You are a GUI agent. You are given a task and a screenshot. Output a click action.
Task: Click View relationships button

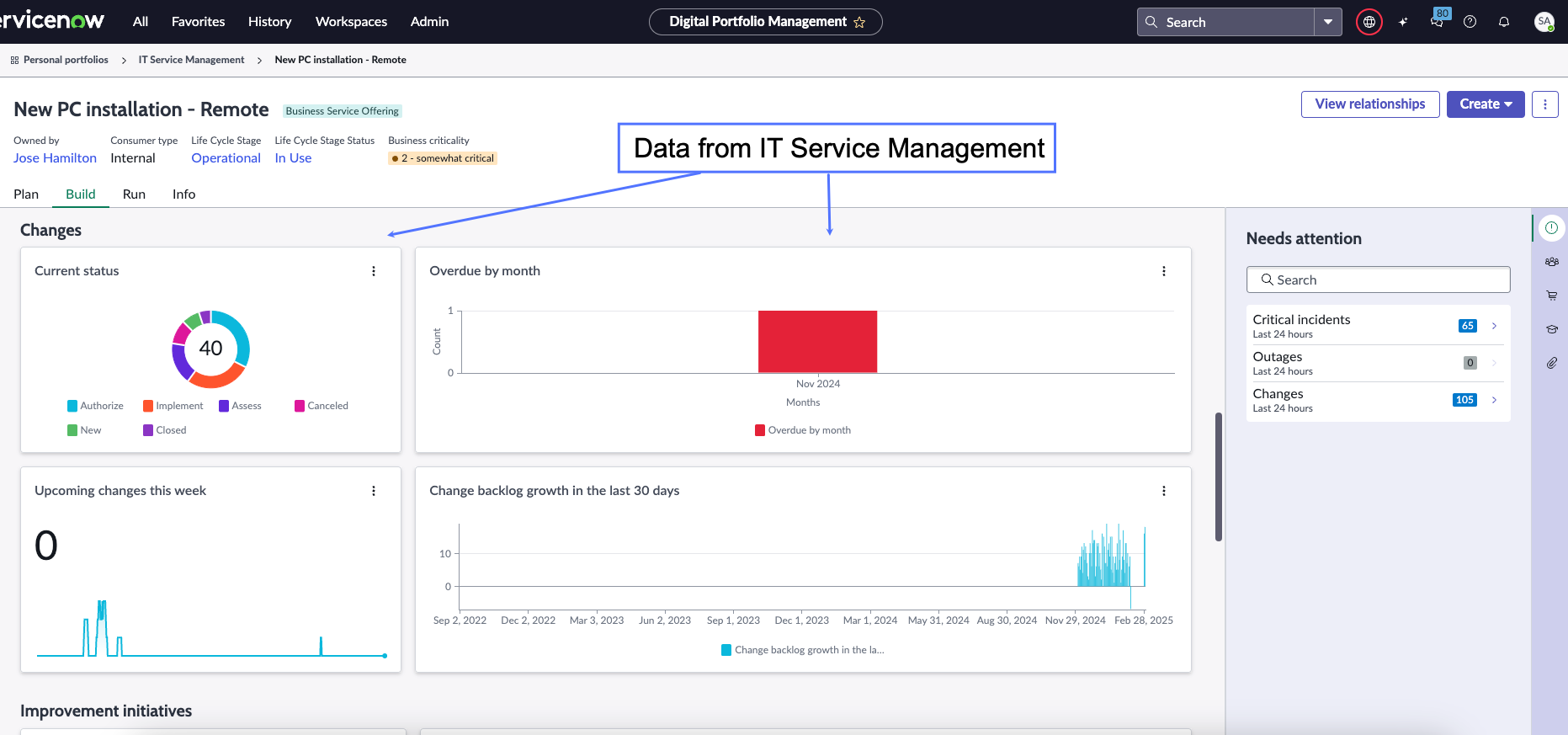[x=1370, y=104]
